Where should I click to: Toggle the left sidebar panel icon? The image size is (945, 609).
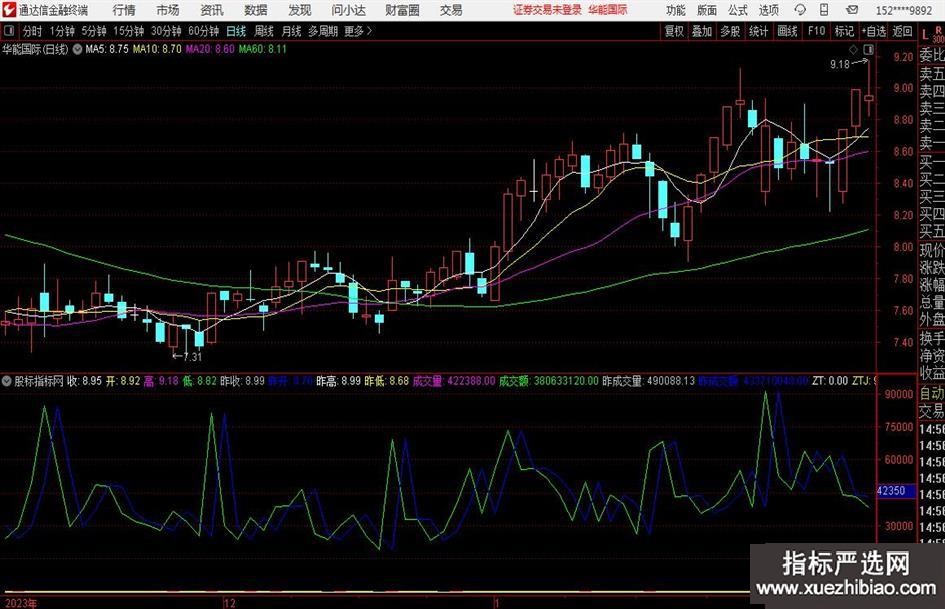[9, 31]
